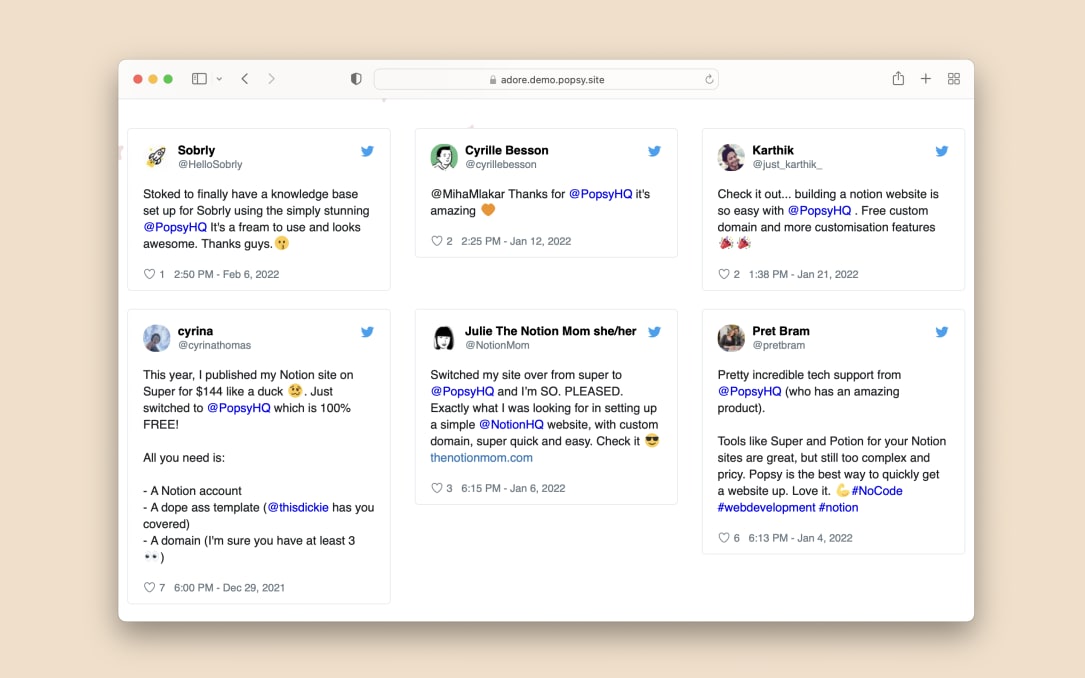Visit the thenotionmom.com link
This screenshot has height=678, width=1085.
482,457
